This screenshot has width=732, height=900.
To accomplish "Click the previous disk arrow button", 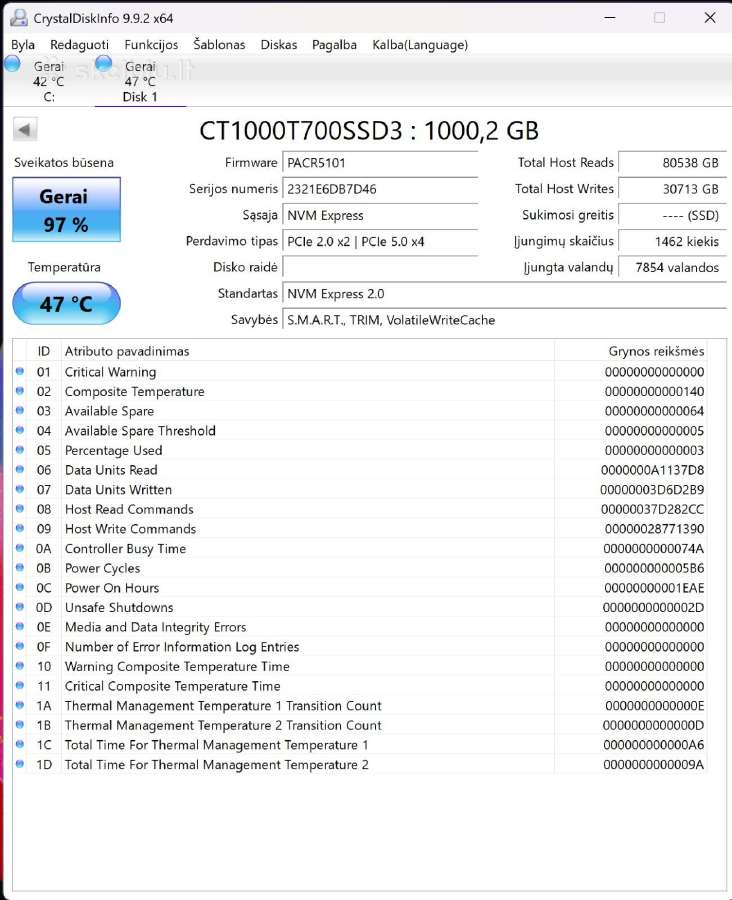I will pyautogui.click(x=25, y=129).
